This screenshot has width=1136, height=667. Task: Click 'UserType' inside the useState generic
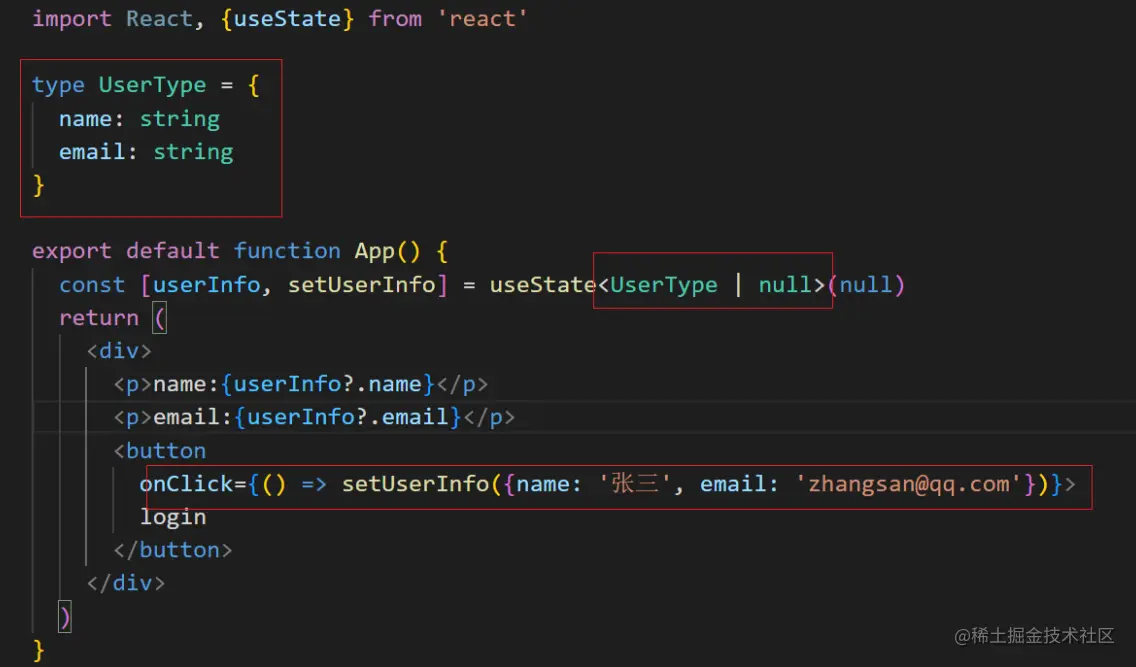664,284
